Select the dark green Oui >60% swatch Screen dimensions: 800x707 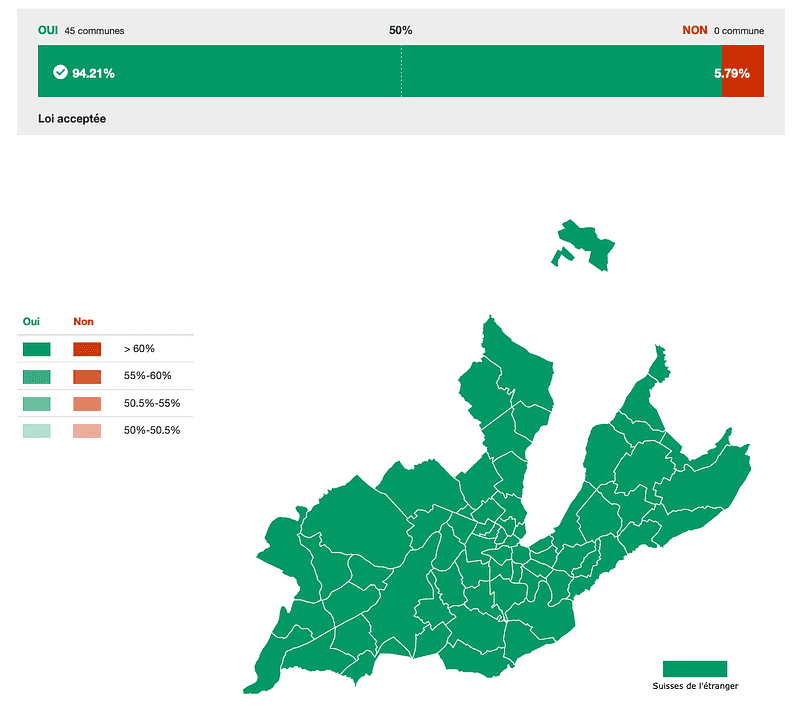37,349
